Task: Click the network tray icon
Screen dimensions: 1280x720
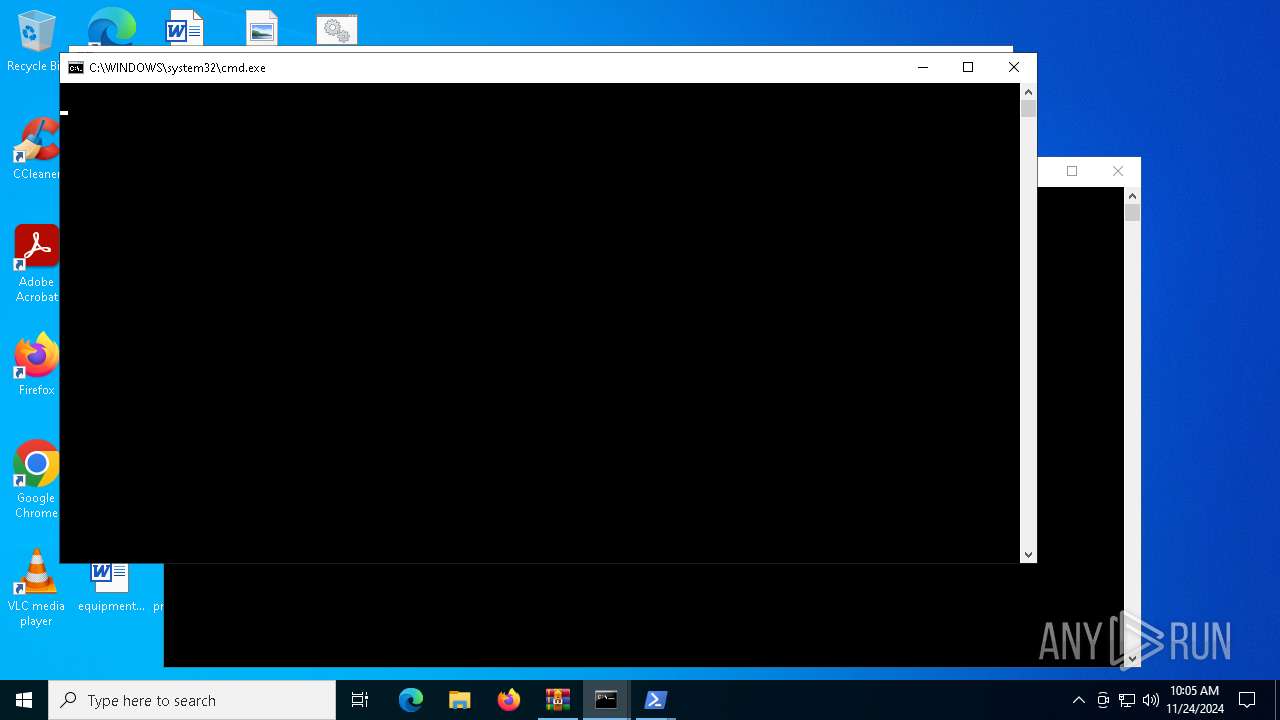Action: [1127, 700]
